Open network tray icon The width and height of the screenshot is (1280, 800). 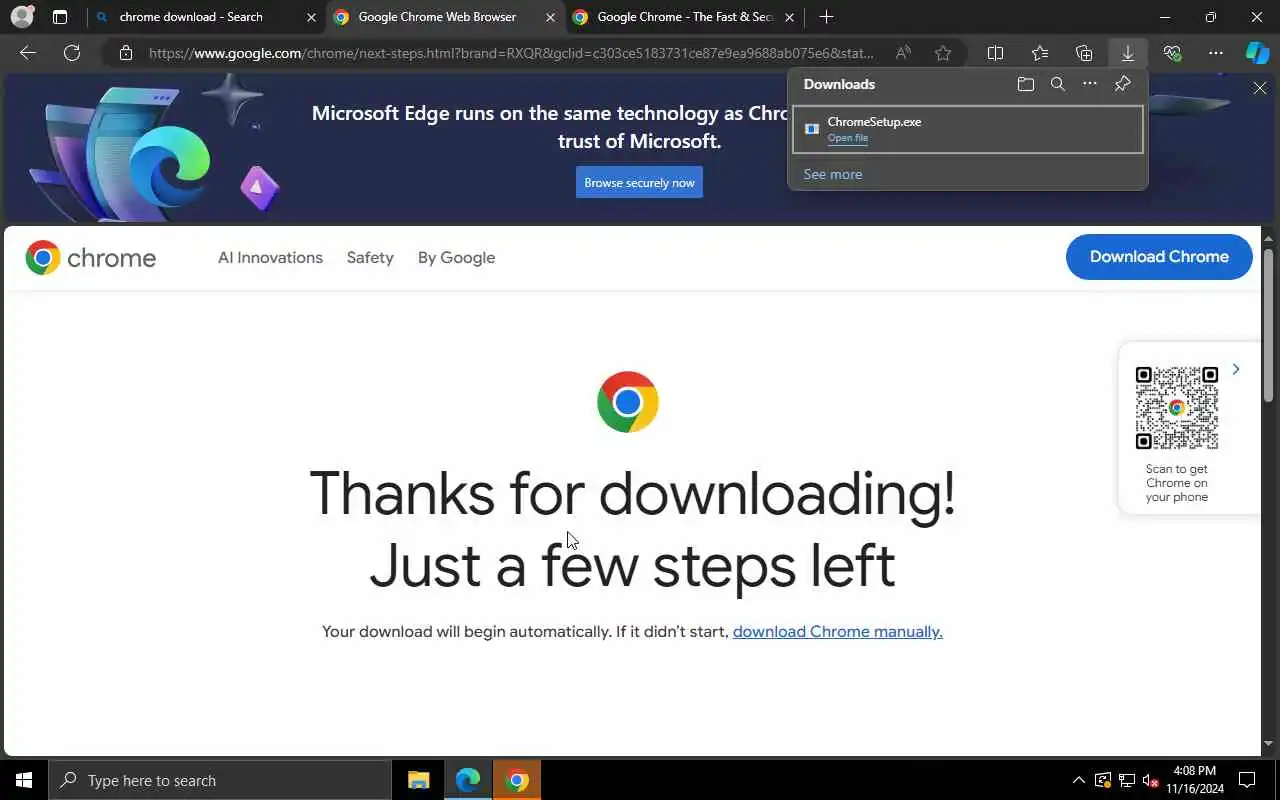point(1126,780)
